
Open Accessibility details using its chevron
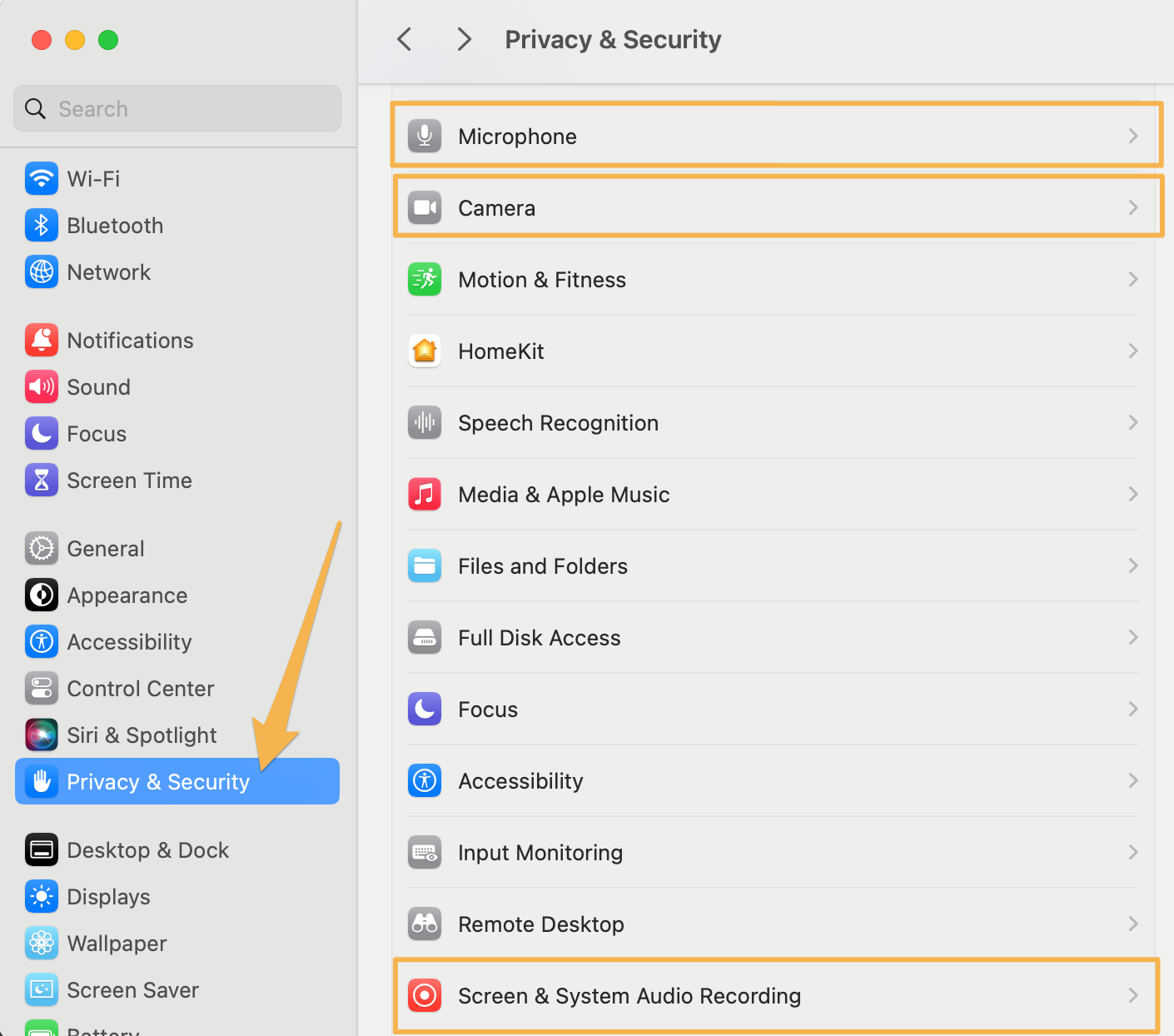coord(1132,780)
